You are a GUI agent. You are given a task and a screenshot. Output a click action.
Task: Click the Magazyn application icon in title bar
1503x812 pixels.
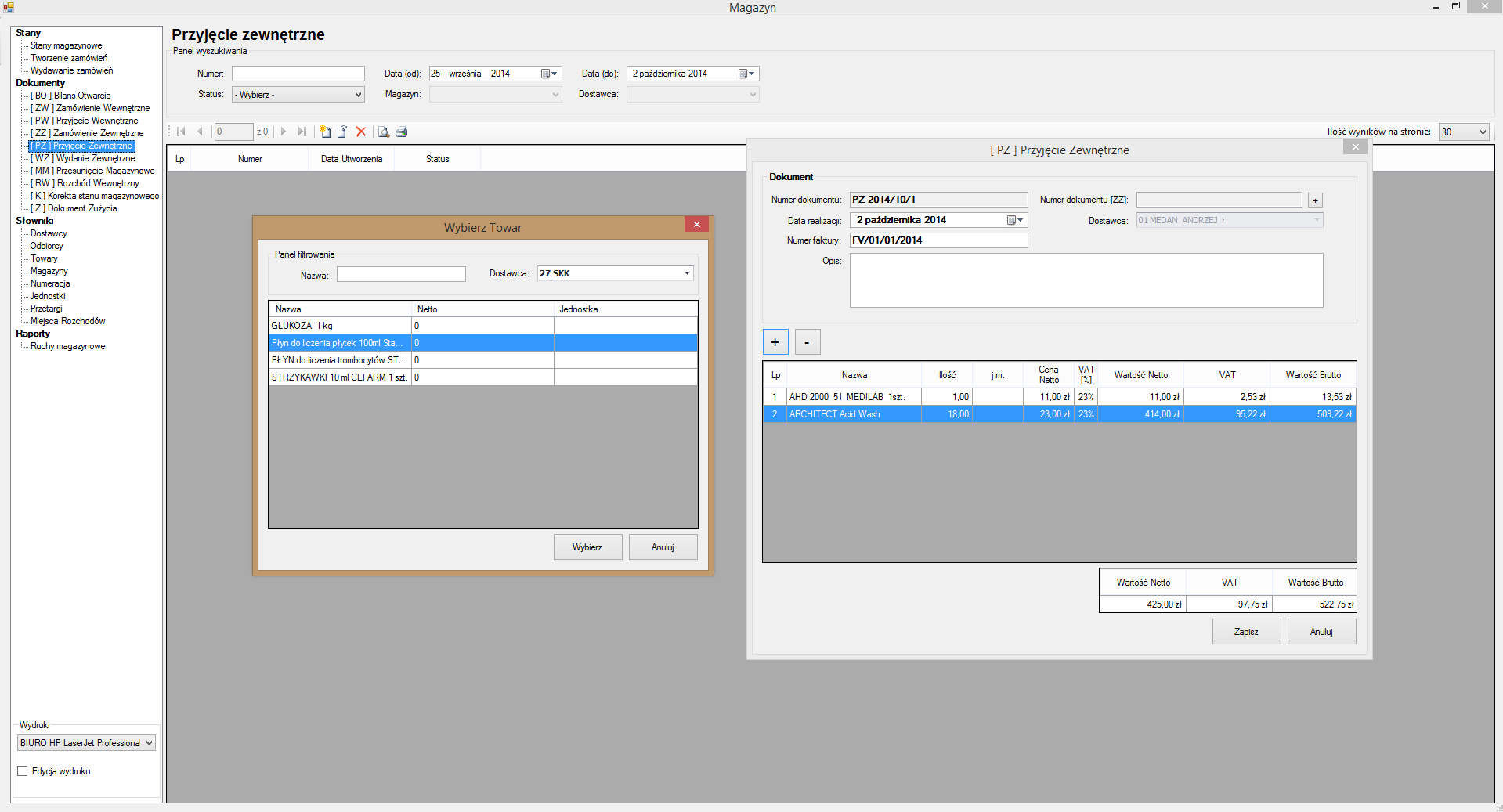tap(9, 7)
